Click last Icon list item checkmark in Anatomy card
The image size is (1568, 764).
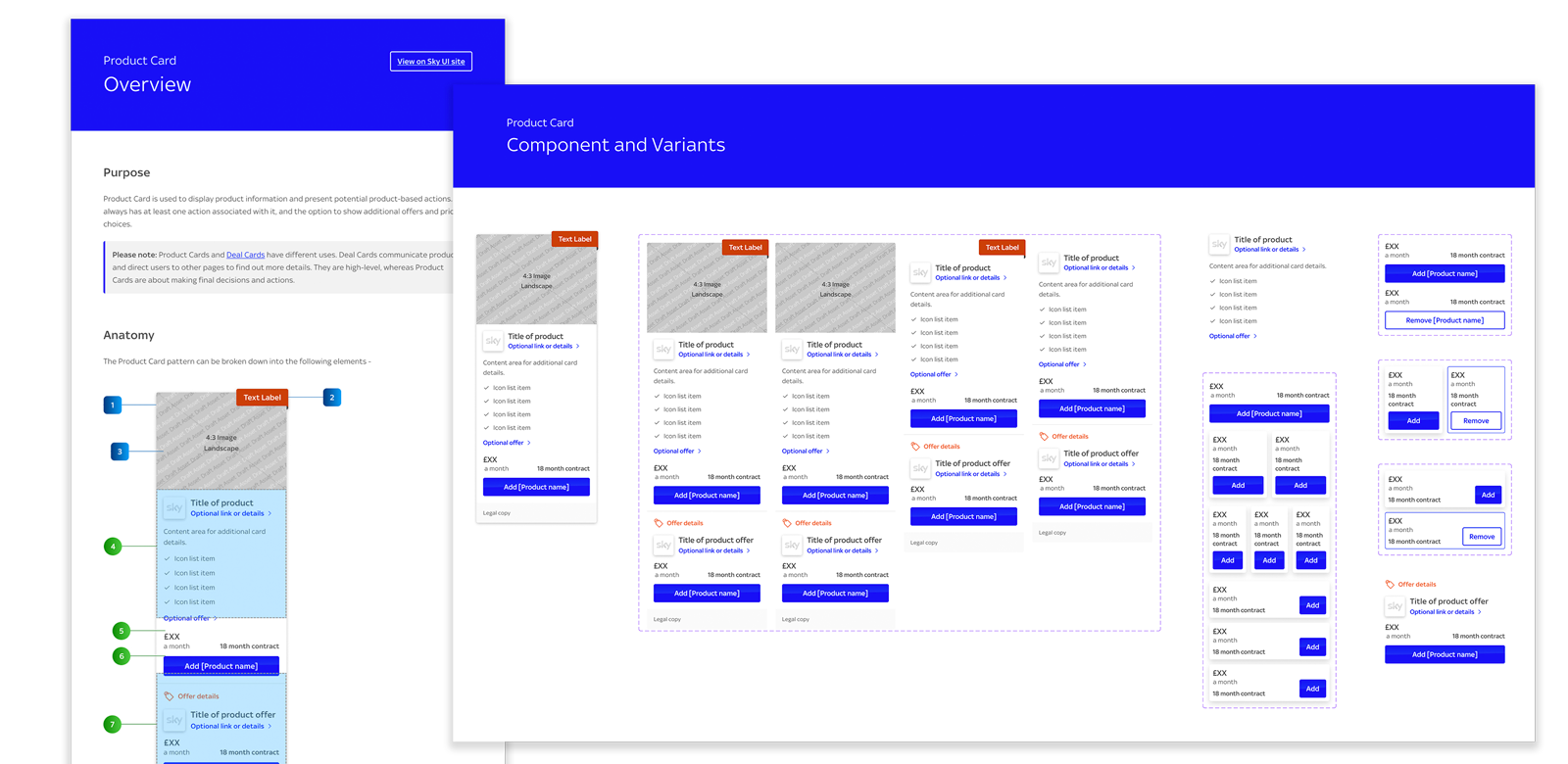click(168, 602)
